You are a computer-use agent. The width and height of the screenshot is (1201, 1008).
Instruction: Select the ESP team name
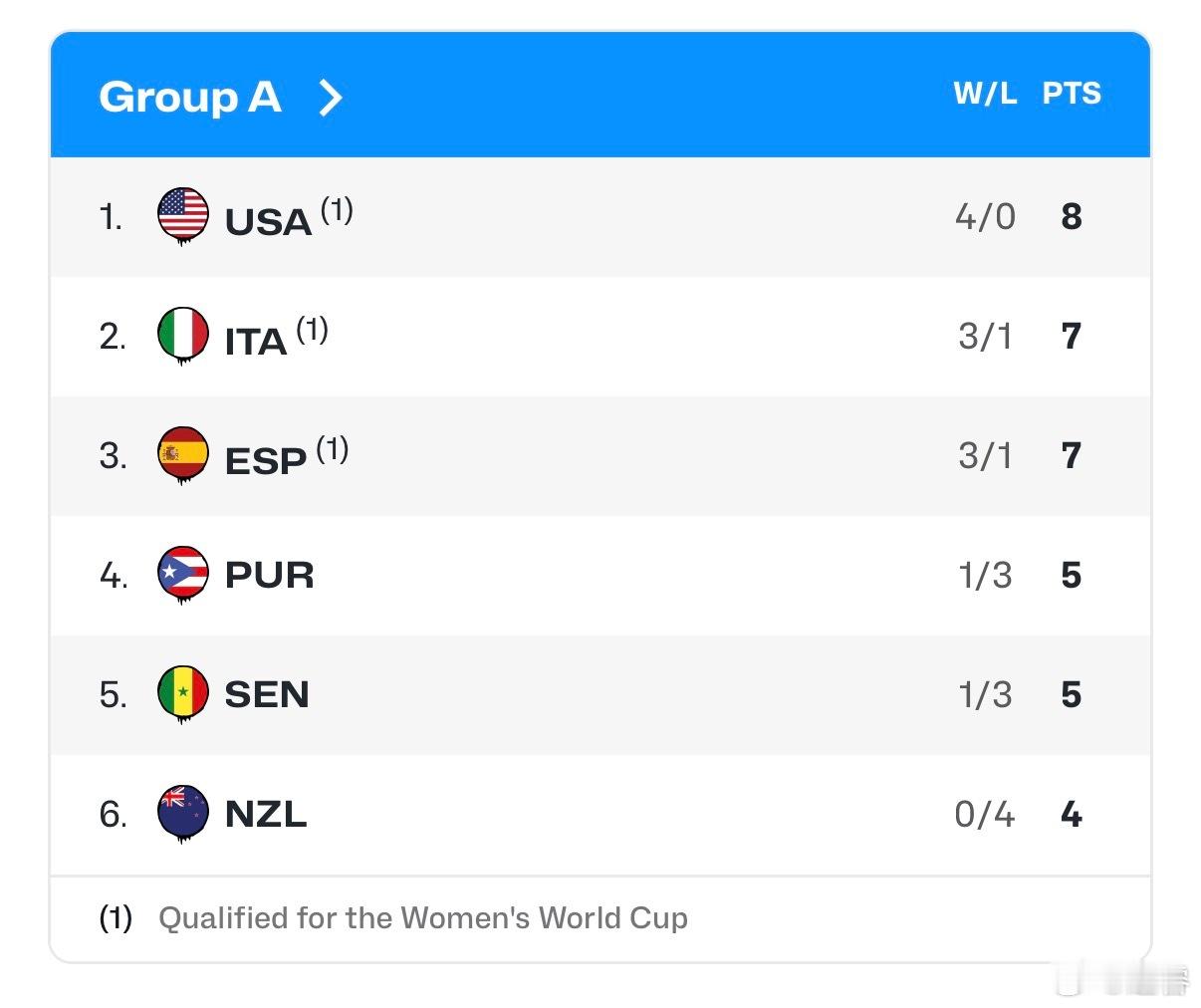coord(265,460)
